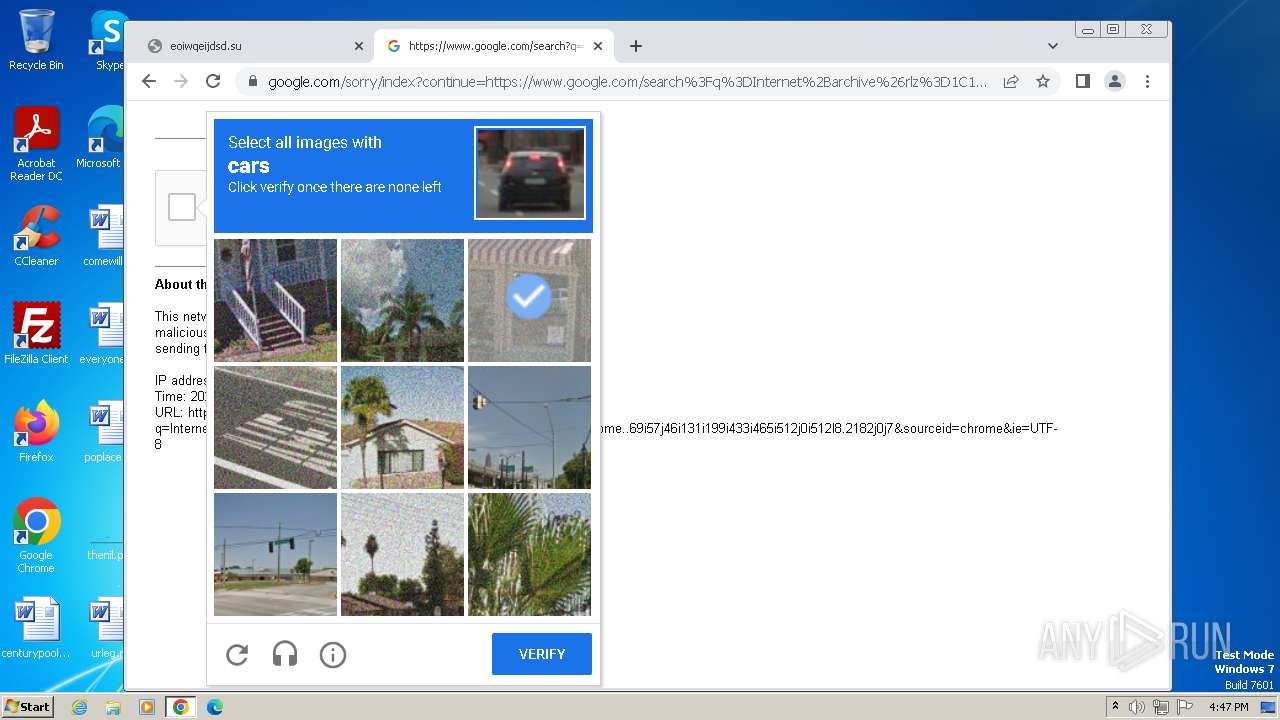Click the network status icon in the system tray

[x=1161, y=707]
